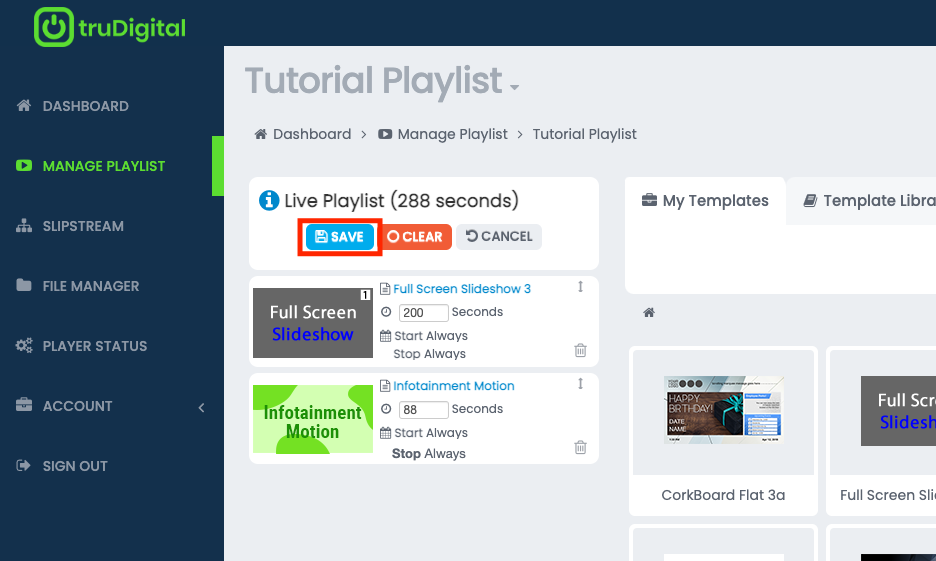This screenshot has height=561, width=936.
Task: Click the Manage Playlist play icon in sidebar
Action: click(x=24, y=165)
